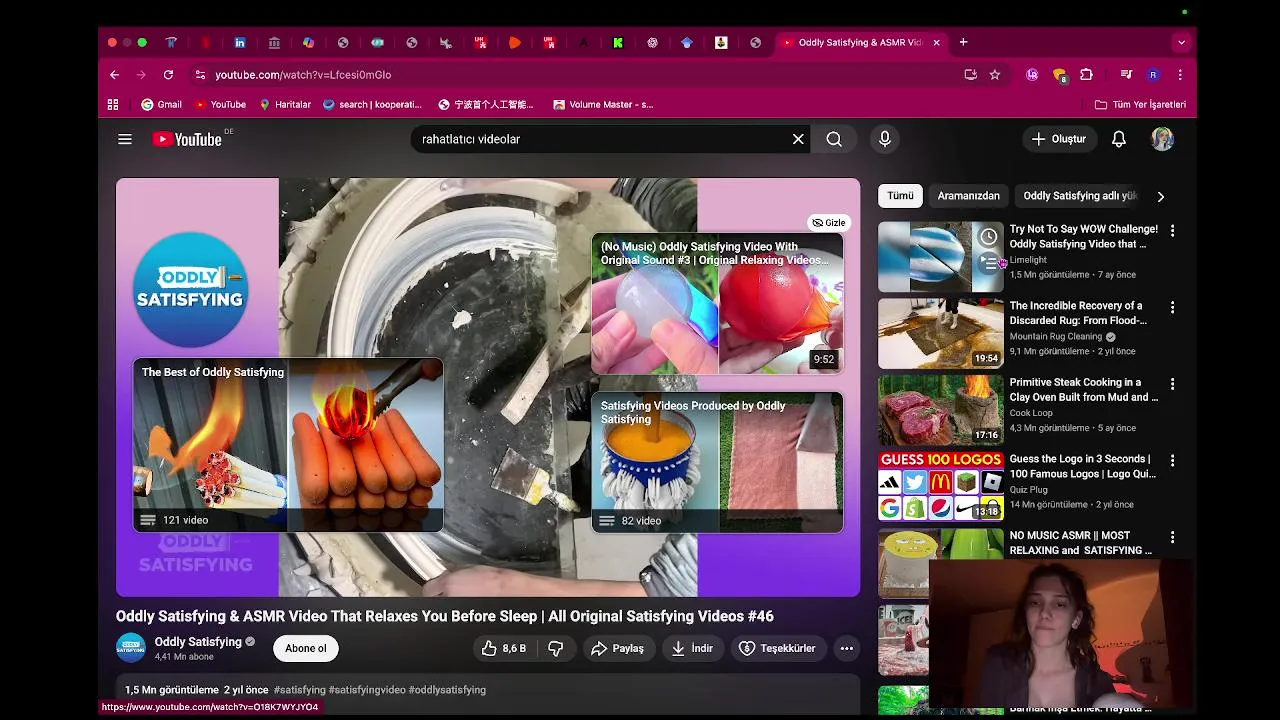Click the browser address bar URL
This screenshot has height=720, width=1280.
[303, 75]
